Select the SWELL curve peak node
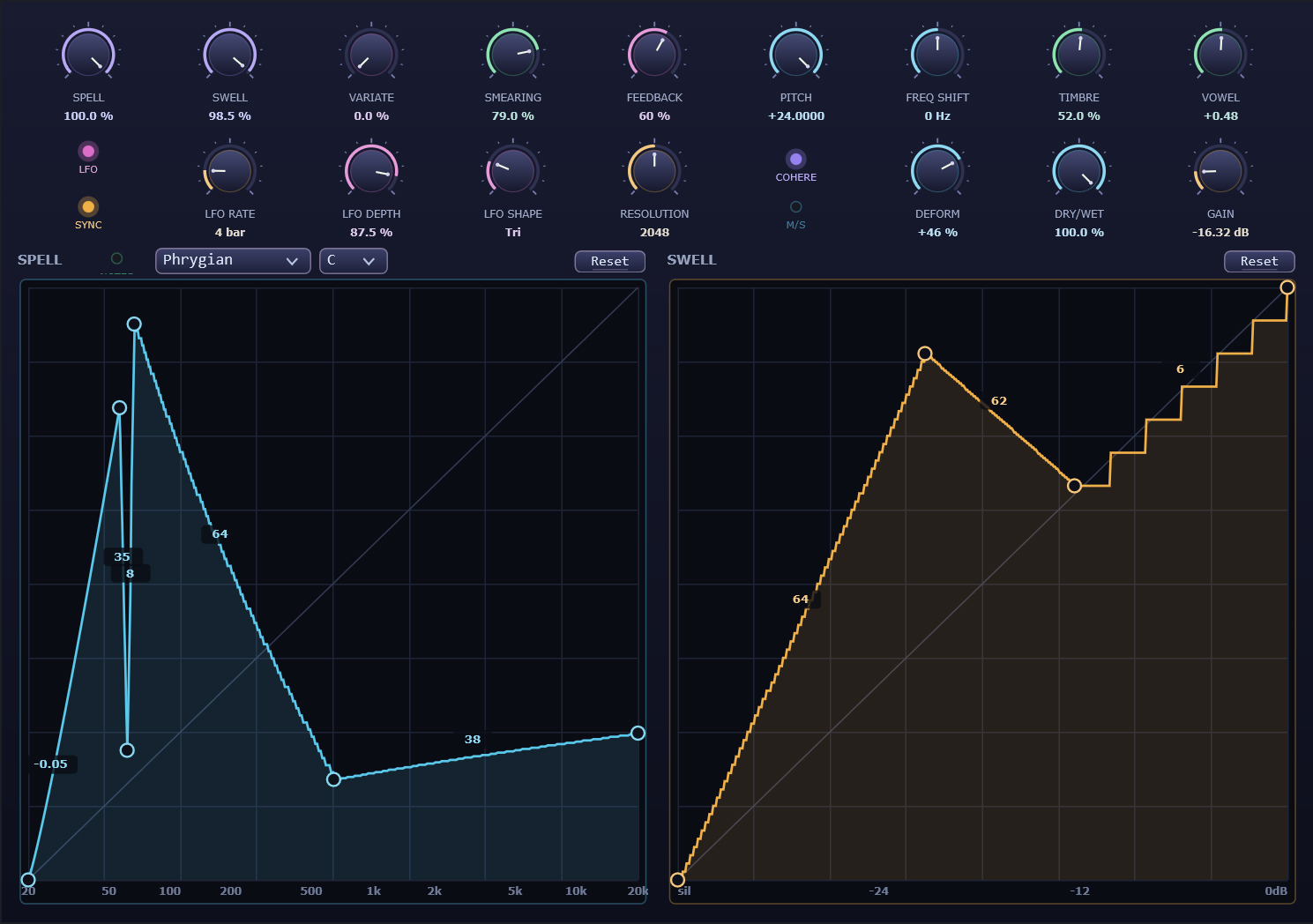Screen dimensions: 1313x924 point(925,354)
